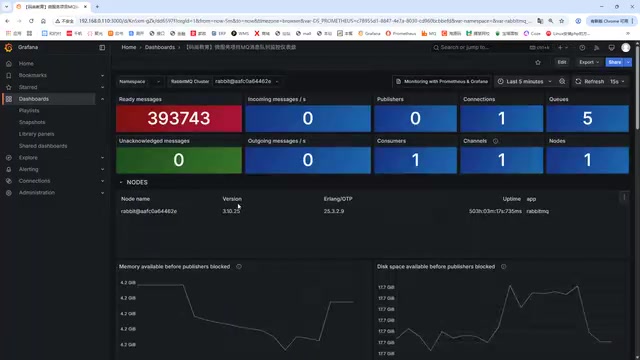640x360 pixels.
Task: Click the Alerting bell icon in sidebar
Action: pyautogui.click(x=9, y=169)
